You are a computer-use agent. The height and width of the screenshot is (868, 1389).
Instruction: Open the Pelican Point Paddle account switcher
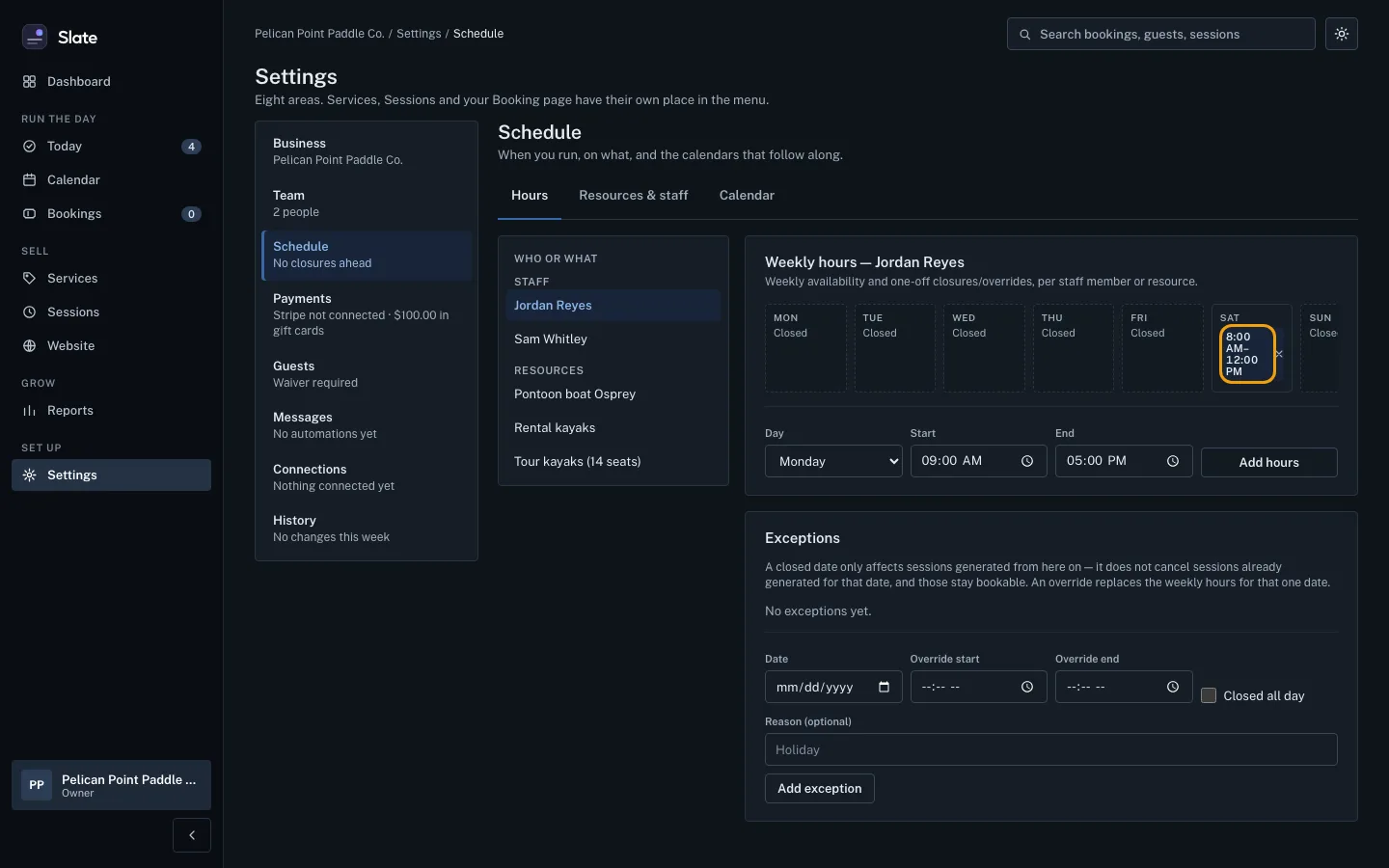(111, 785)
